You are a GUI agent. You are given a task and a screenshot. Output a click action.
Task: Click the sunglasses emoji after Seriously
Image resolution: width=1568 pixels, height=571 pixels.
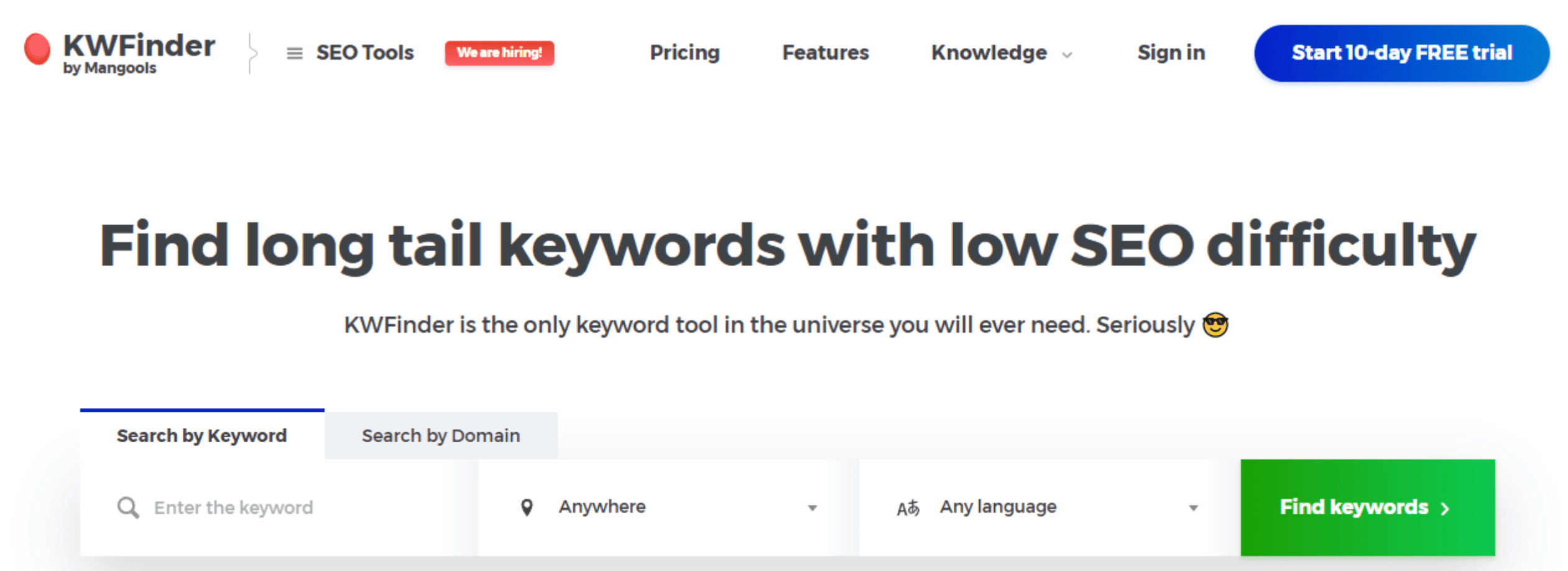click(1215, 325)
